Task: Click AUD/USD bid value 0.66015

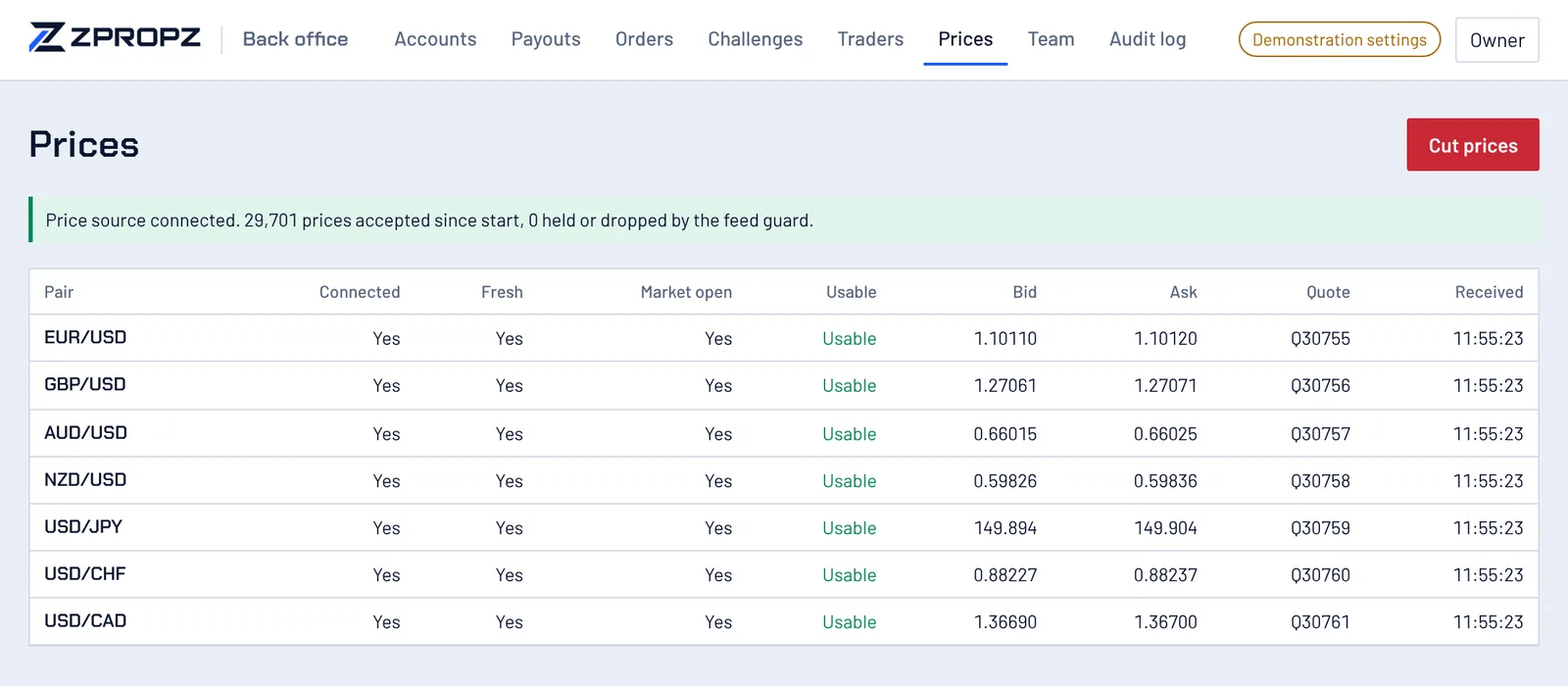Action: coord(1005,433)
